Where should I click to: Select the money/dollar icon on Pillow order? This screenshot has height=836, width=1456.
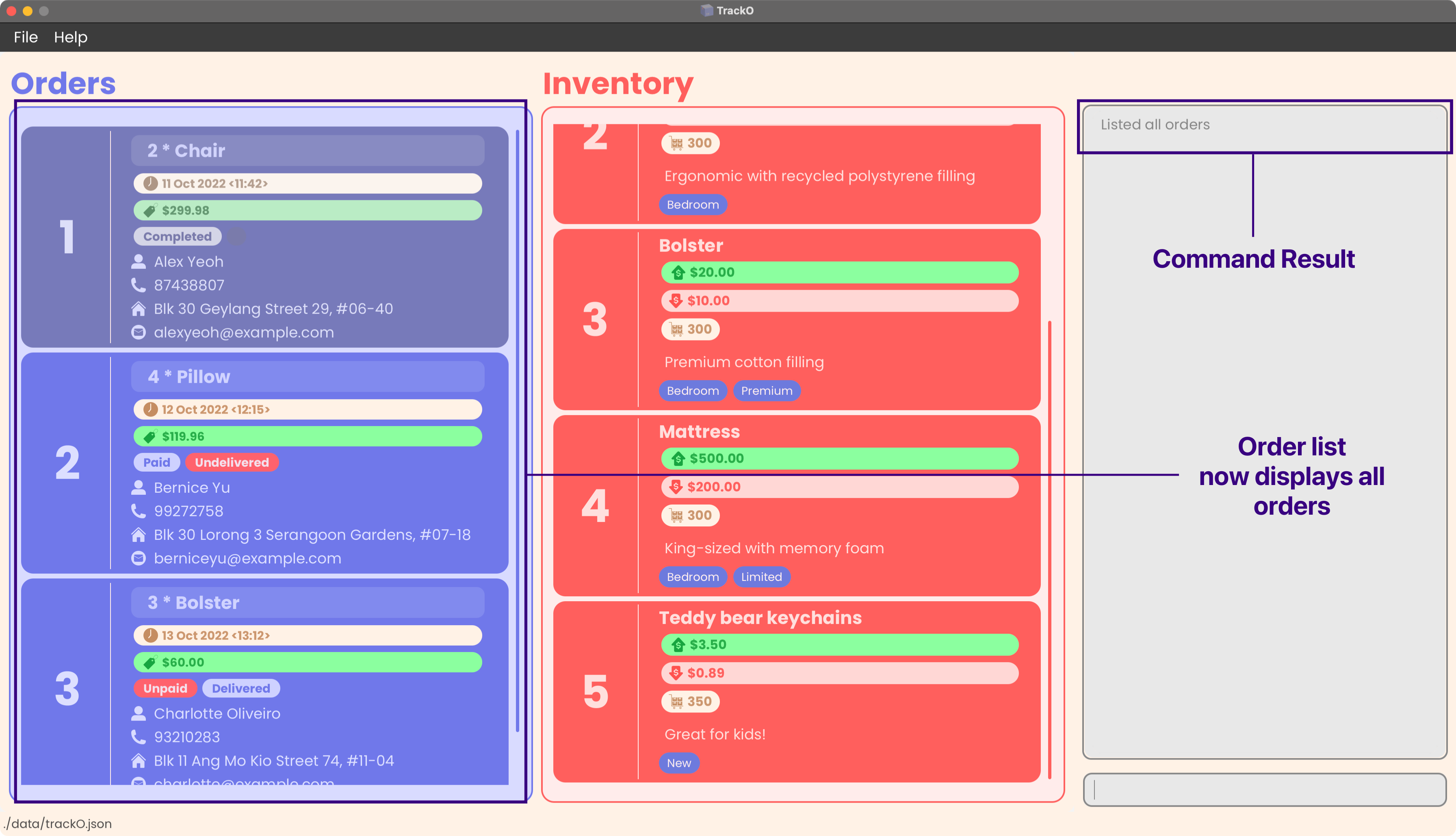pyautogui.click(x=151, y=436)
